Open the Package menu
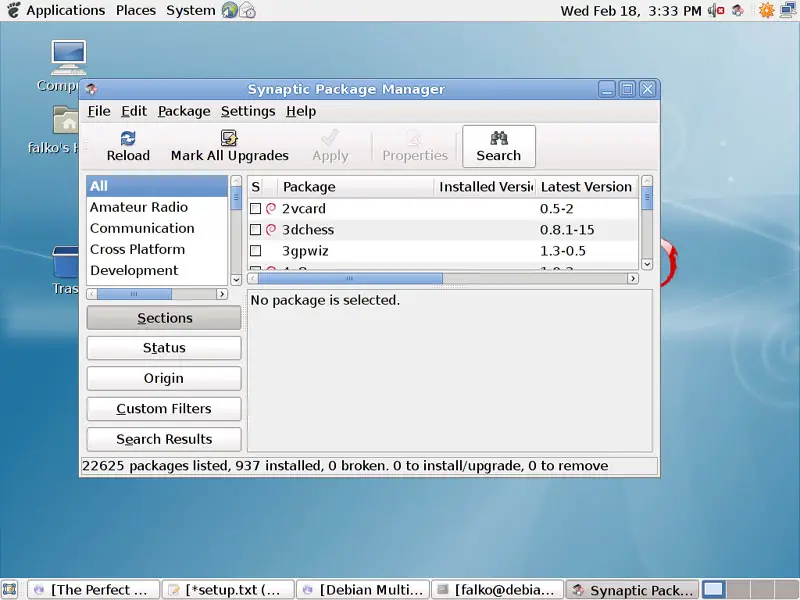Viewport: 800px width, 600px height. [184, 111]
